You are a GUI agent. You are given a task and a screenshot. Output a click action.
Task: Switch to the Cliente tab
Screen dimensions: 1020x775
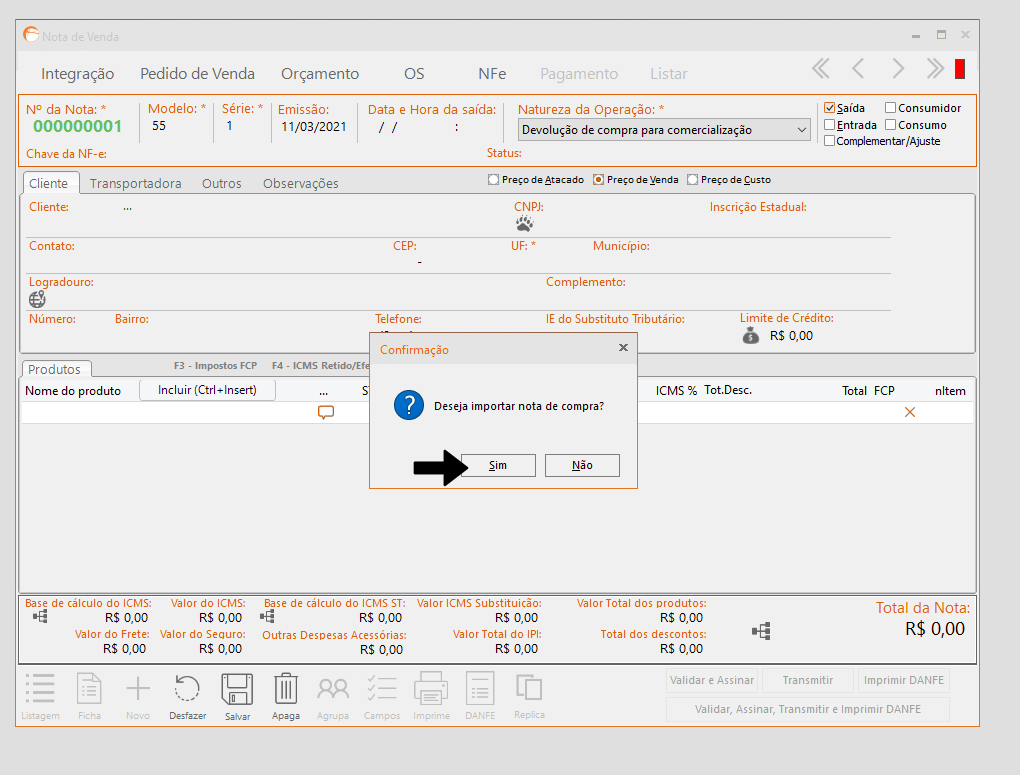(x=49, y=184)
